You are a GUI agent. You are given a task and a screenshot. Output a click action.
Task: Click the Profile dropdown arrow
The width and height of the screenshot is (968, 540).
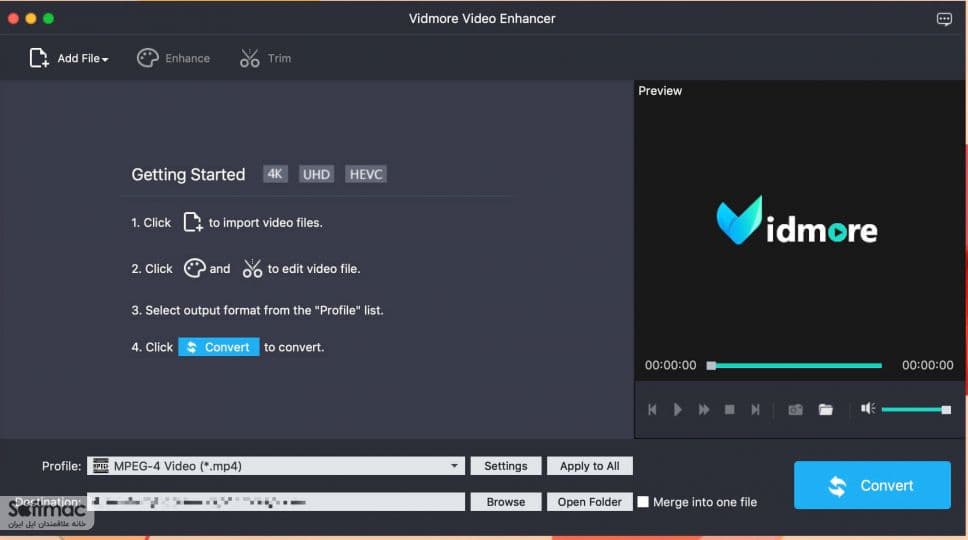(454, 466)
